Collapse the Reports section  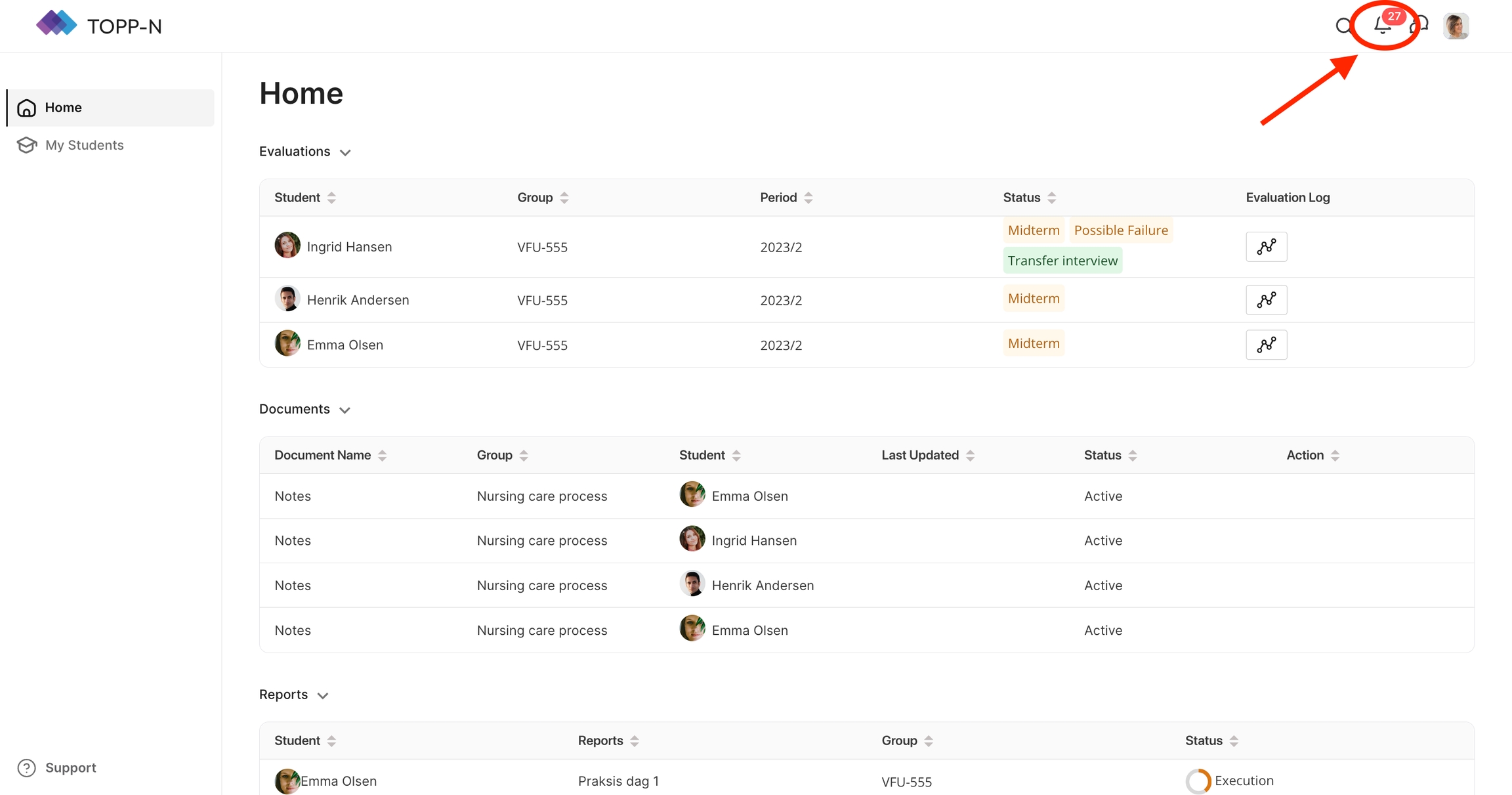pyautogui.click(x=323, y=695)
